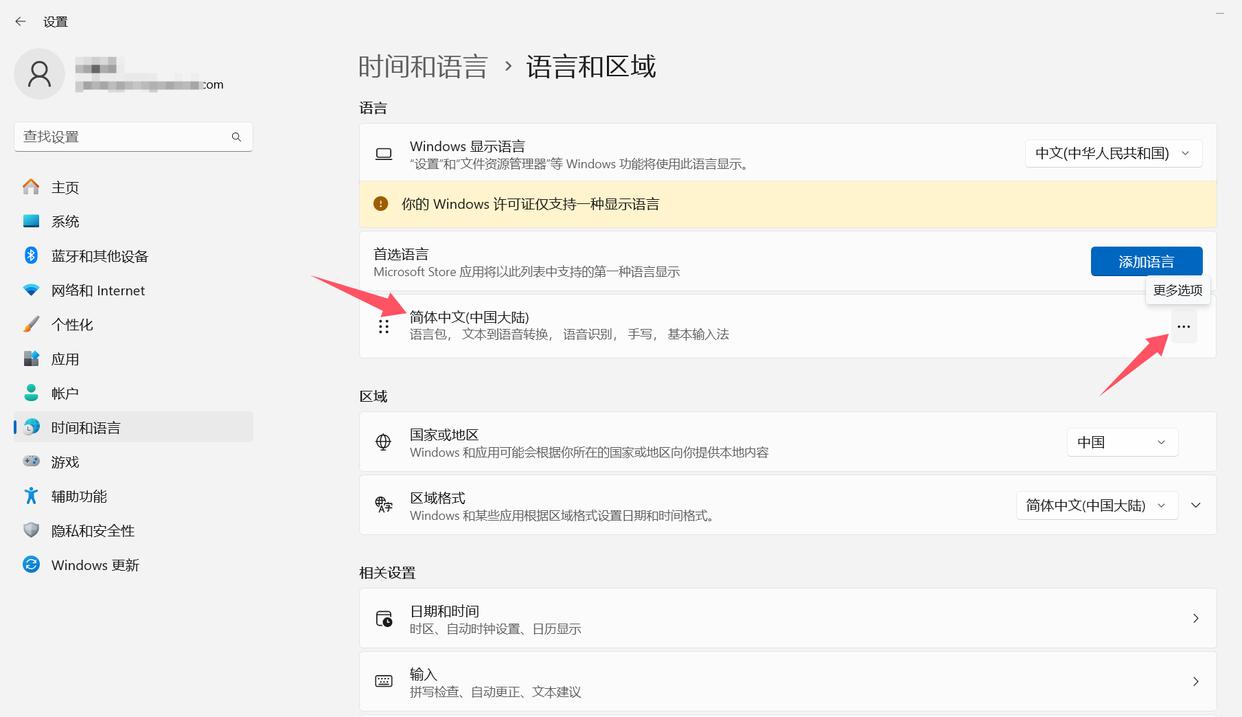The width and height of the screenshot is (1242, 717).
Task: Click the 国家或地区 globe icon
Action: [384, 442]
